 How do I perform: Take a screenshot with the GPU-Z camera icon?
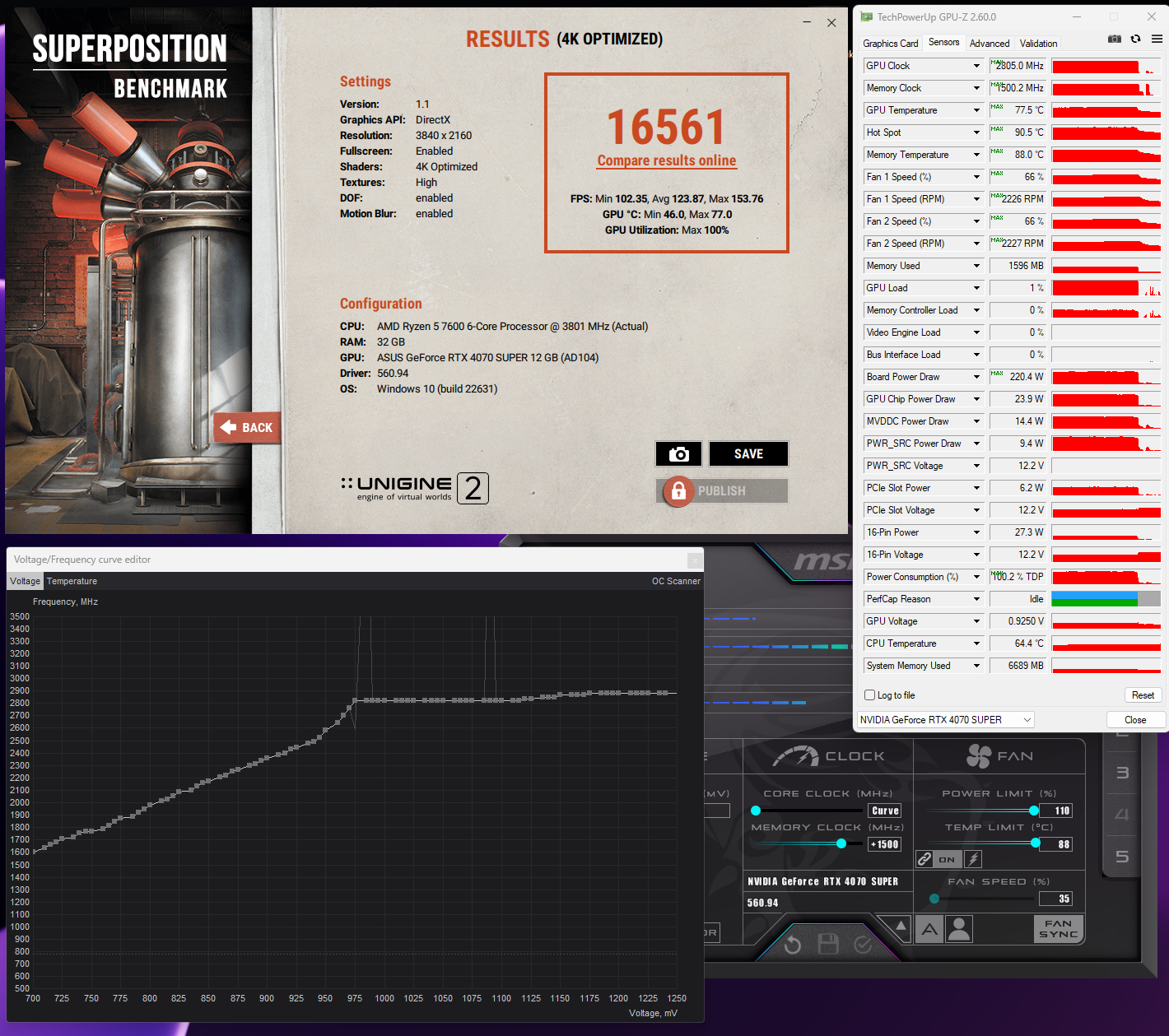(x=1115, y=39)
